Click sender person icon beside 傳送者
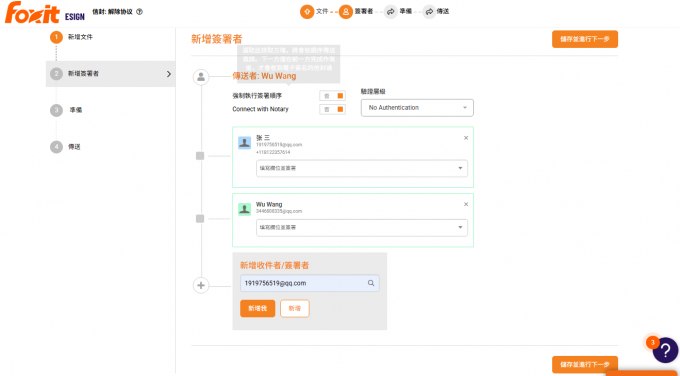The width and height of the screenshot is (680, 376). [x=201, y=77]
